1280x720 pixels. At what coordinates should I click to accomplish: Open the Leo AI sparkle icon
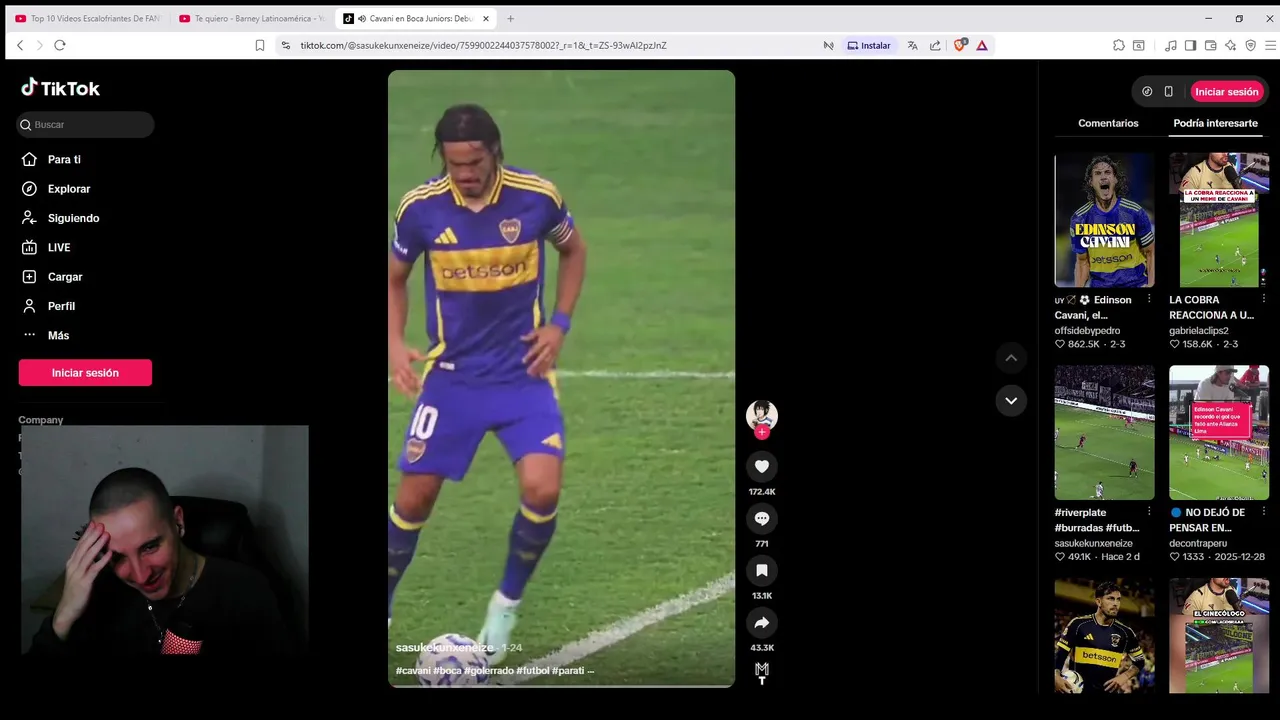coord(1230,45)
